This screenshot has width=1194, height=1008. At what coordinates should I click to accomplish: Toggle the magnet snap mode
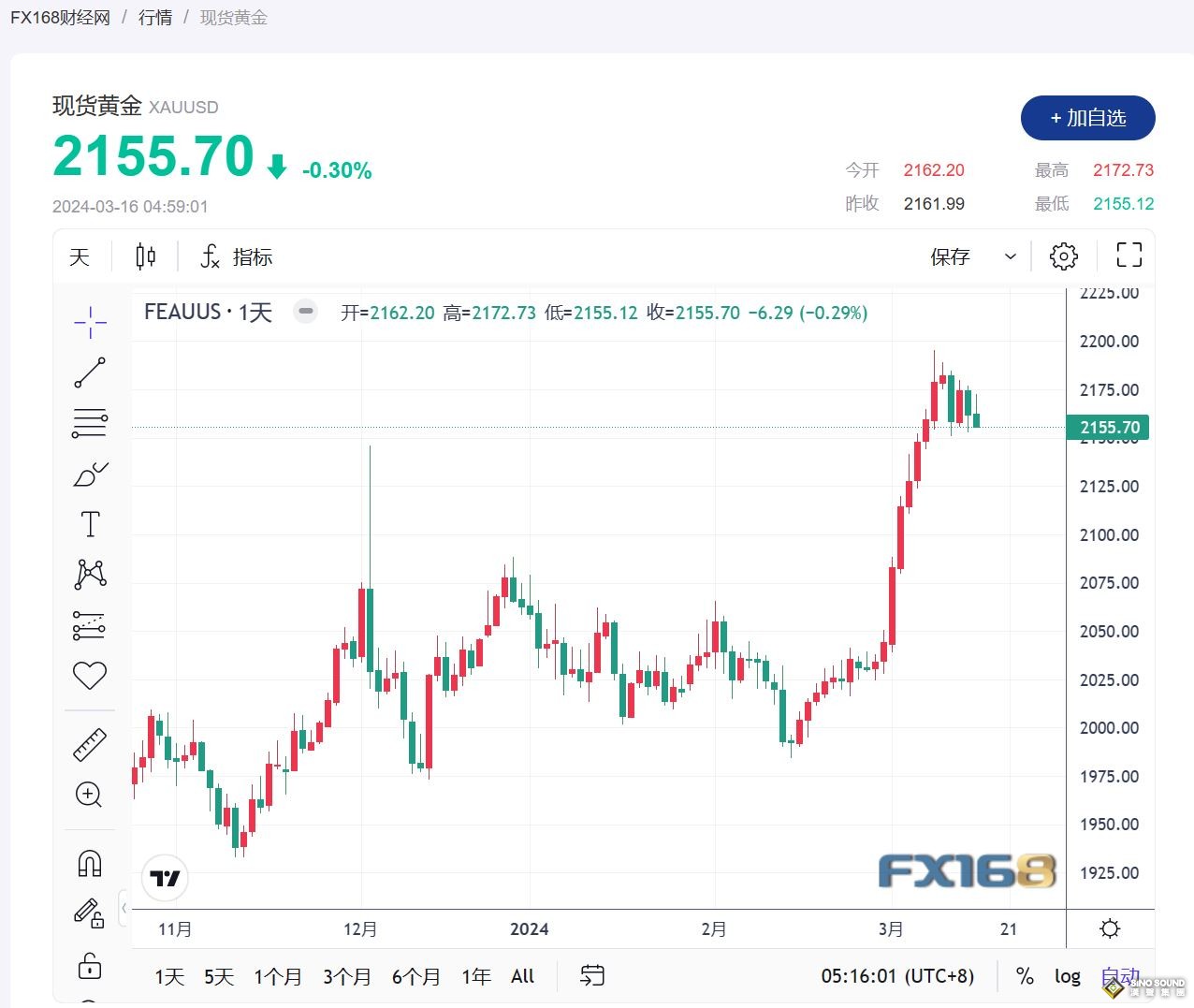coord(90,862)
